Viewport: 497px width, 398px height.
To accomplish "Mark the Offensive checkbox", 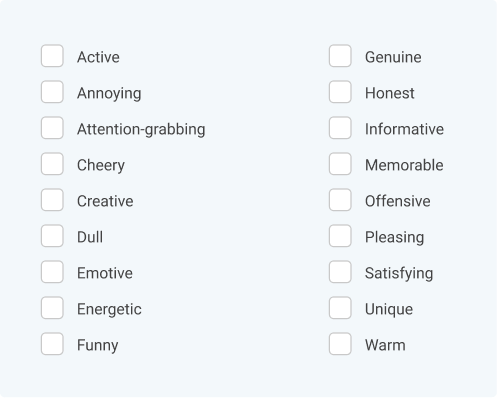I will pyautogui.click(x=340, y=200).
